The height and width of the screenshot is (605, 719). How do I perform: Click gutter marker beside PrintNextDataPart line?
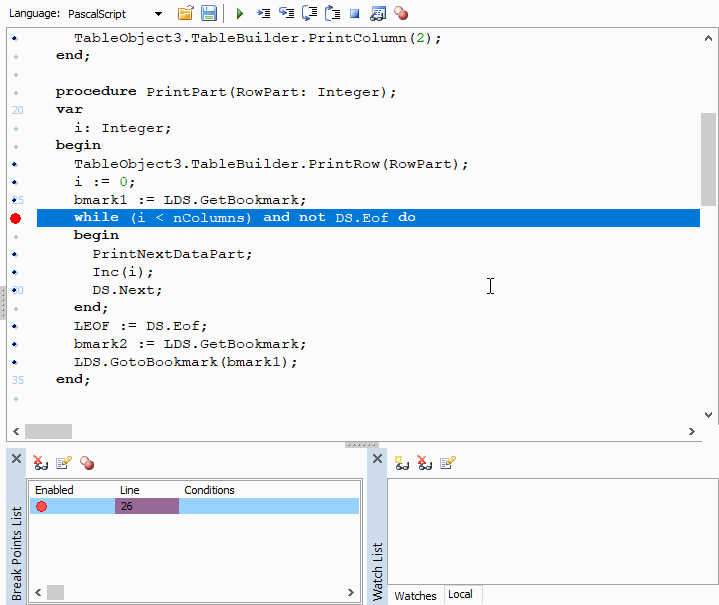tap(15, 254)
